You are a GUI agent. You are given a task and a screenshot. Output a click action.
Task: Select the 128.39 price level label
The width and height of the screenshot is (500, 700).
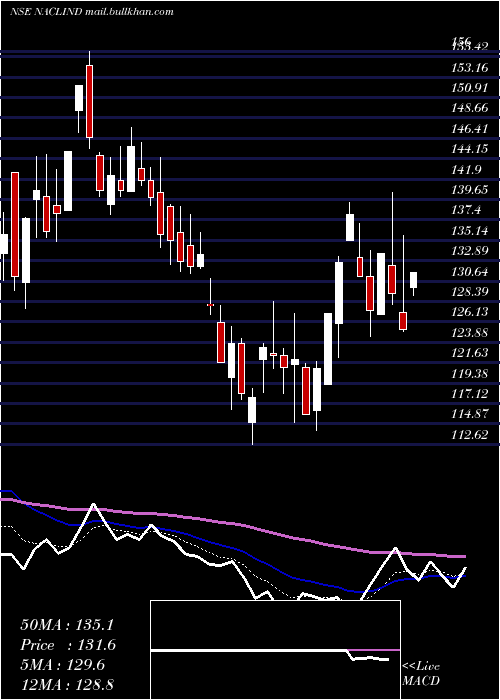[x=469, y=292]
